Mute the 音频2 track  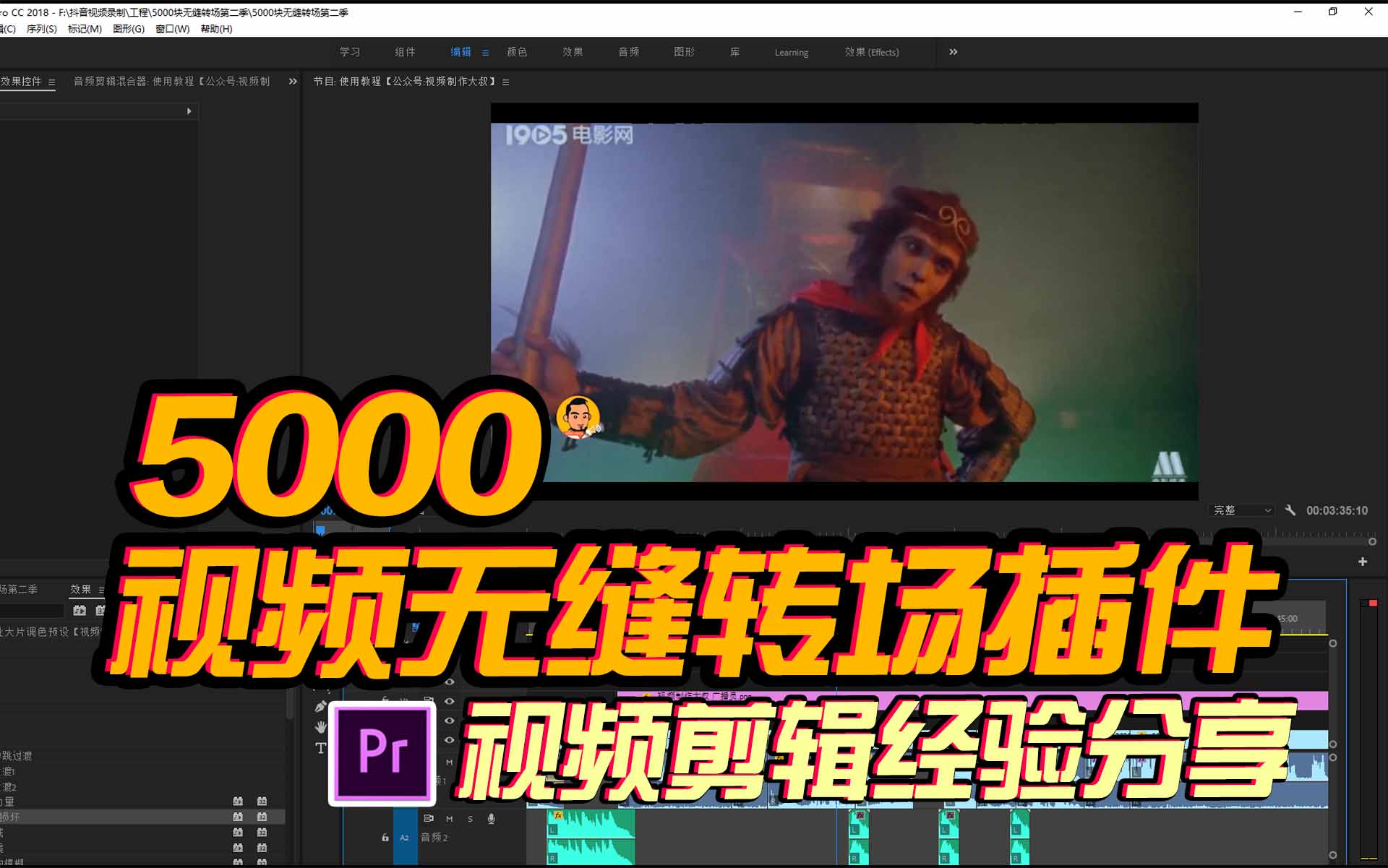pos(449,819)
